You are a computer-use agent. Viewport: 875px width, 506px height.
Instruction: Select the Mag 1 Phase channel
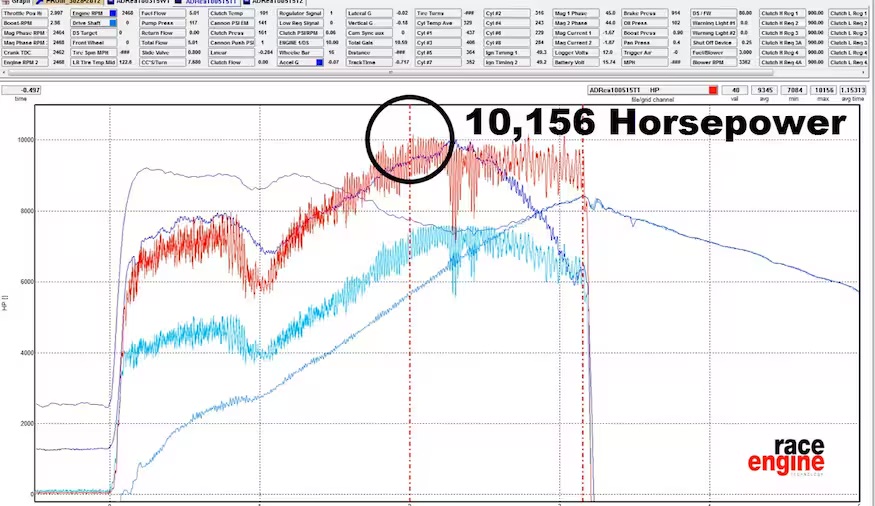[576, 13]
